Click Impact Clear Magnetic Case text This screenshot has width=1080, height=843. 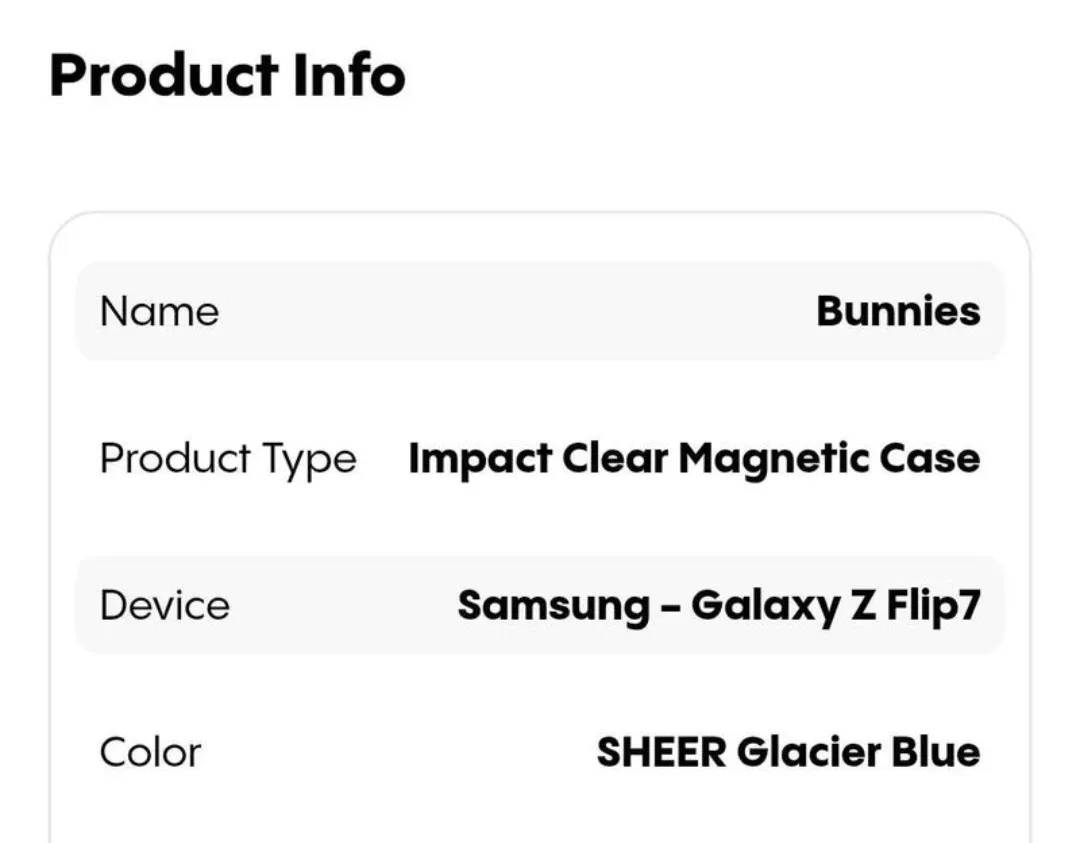pyautogui.click(x=694, y=458)
